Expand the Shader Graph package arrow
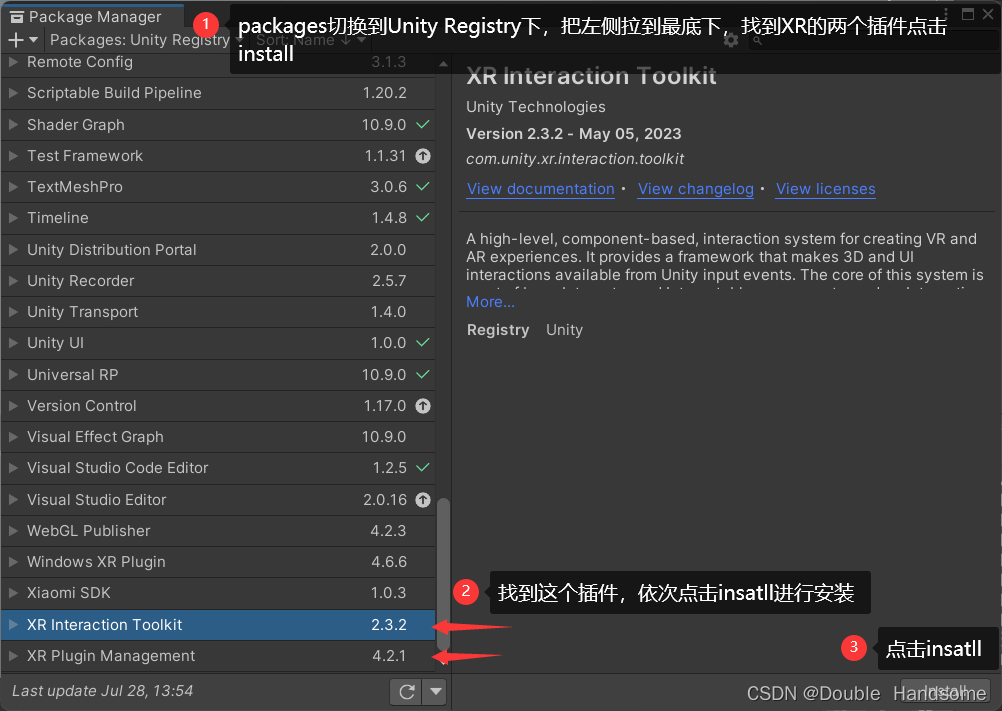 13,125
